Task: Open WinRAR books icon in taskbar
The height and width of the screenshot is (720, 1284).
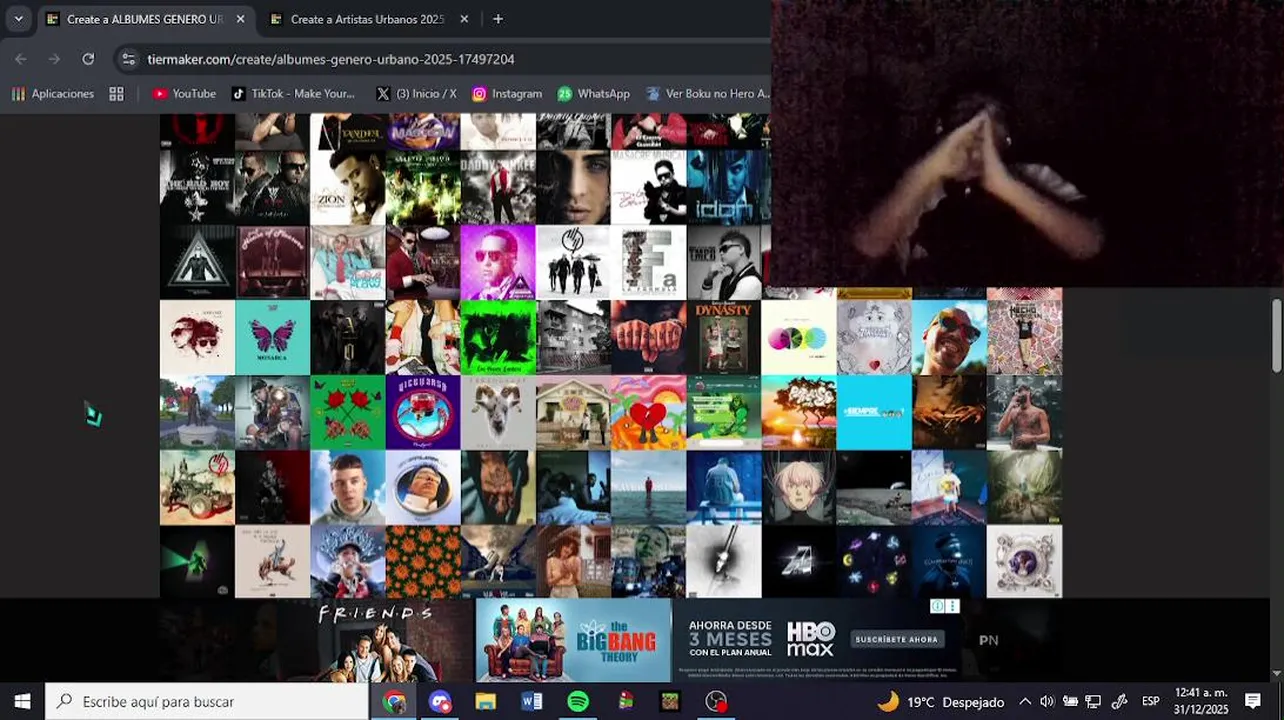Action: 625,701
